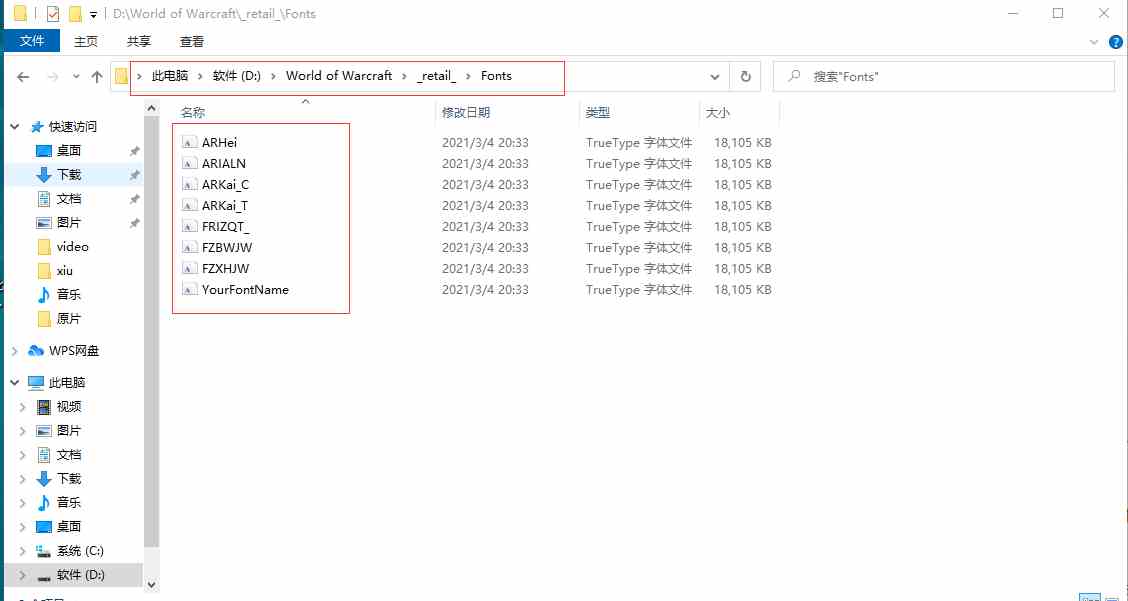Open the Customize Quick Access Toolbar dropdown
1128x601 pixels.
tap(92, 13)
